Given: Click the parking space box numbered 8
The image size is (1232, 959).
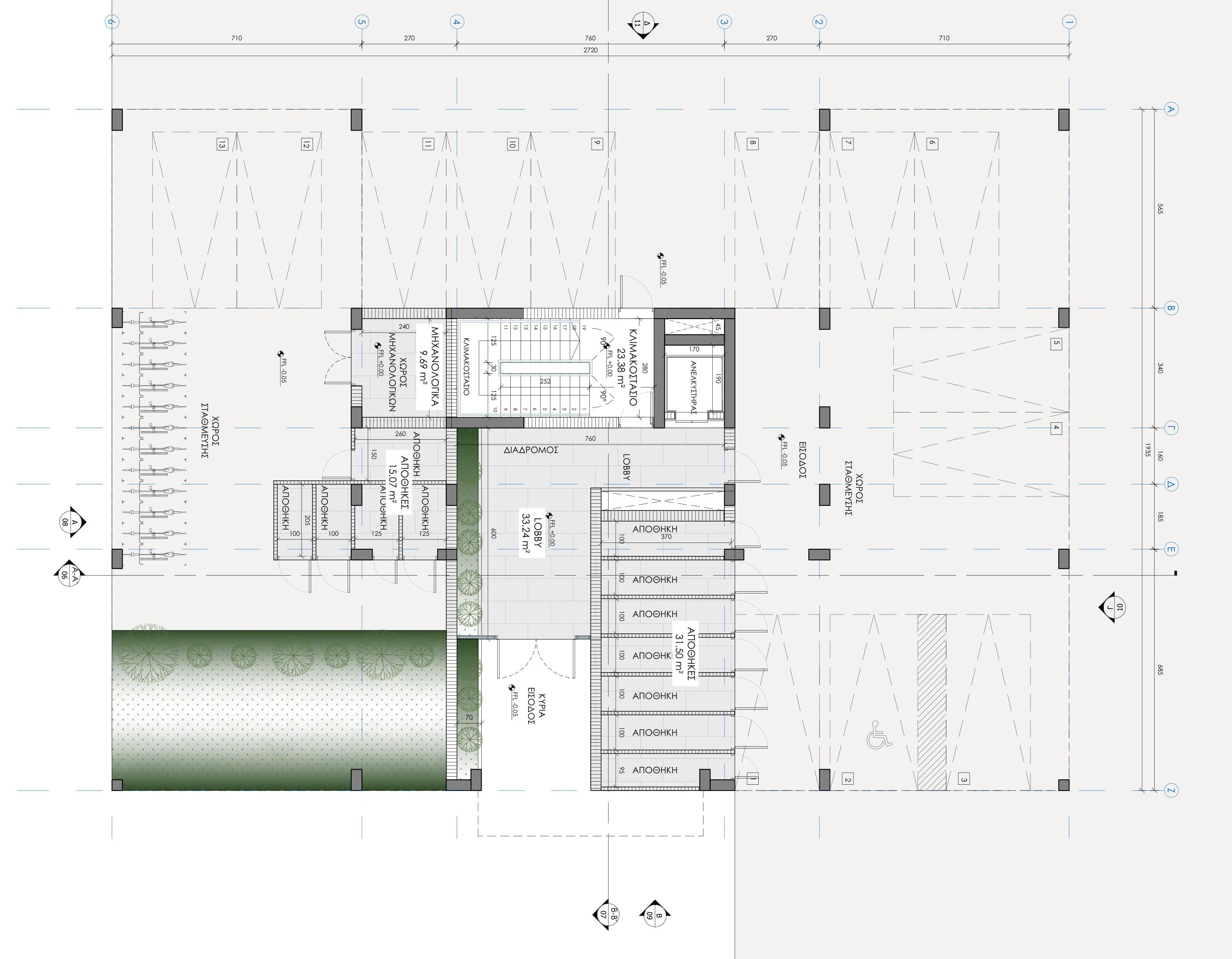Looking at the screenshot, I should pos(752,143).
